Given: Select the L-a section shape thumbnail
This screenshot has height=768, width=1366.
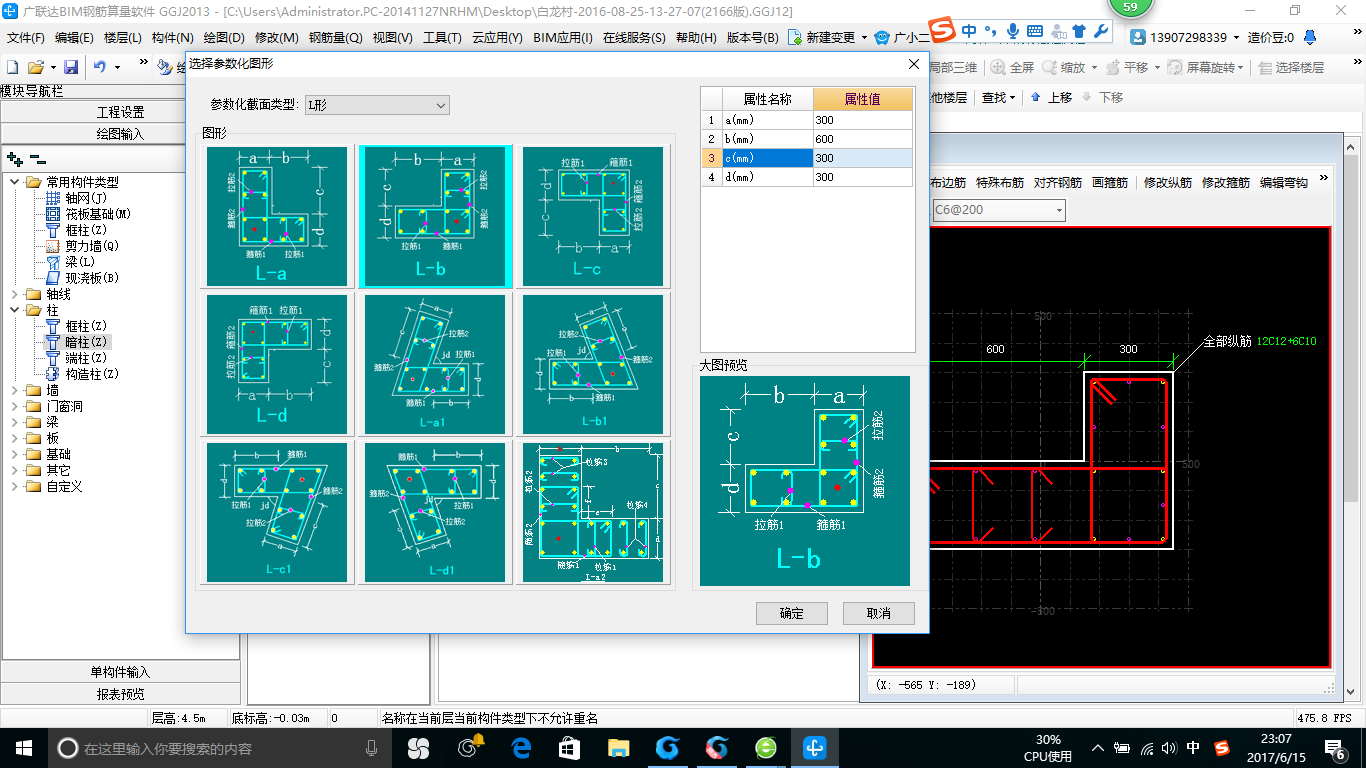Looking at the screenshot, I should (277, 216).
